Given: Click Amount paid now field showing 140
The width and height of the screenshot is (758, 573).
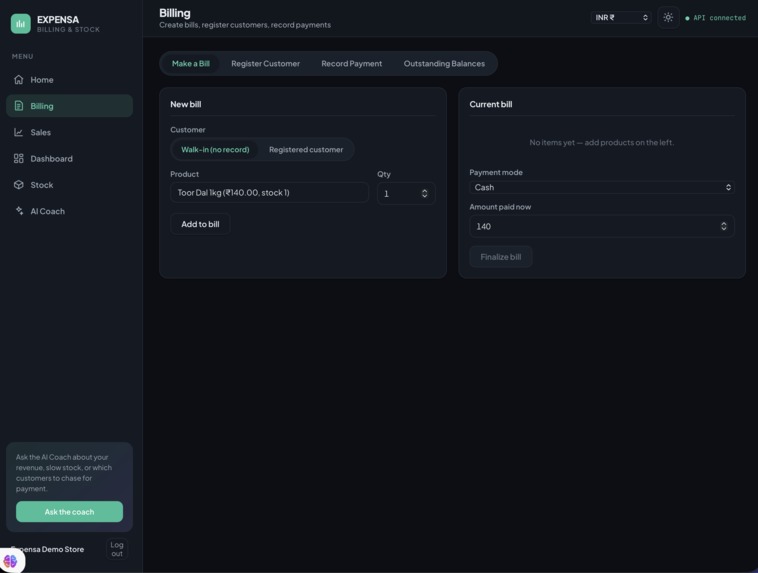Looking at the screenshot, I should pyautogui.click(x=602, y=226).
